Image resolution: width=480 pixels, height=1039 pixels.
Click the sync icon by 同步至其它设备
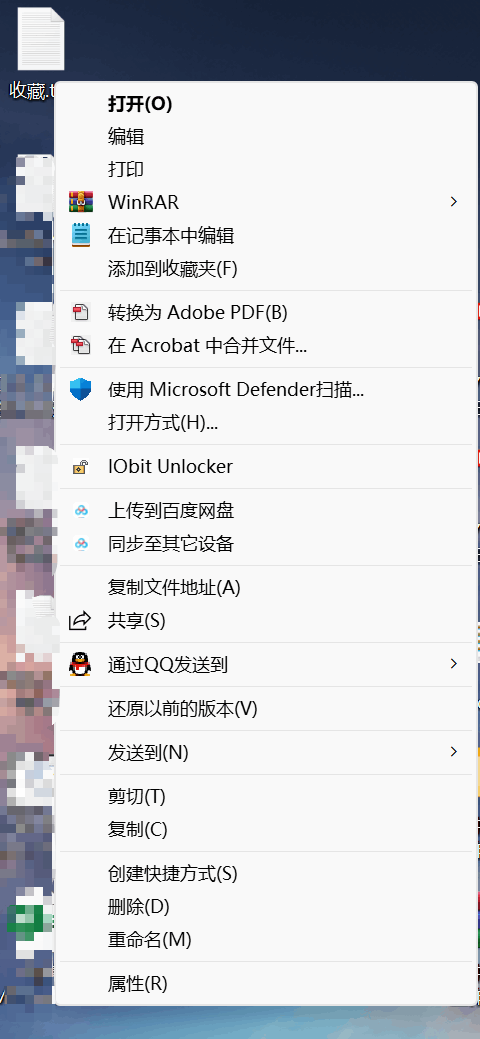click(x=81, y=544)
